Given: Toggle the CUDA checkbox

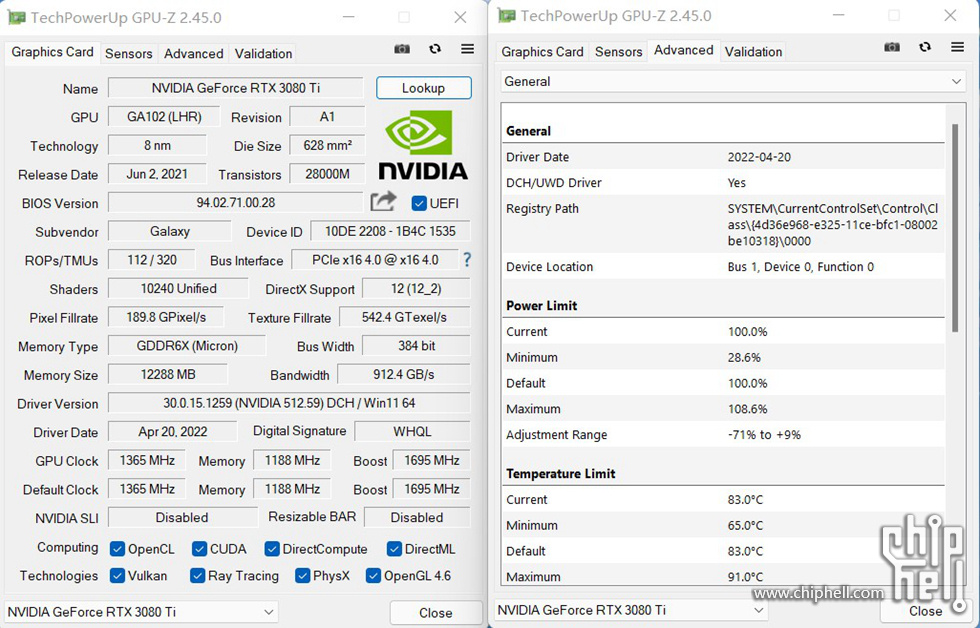Looking at the screenshot, I should 199,549.
